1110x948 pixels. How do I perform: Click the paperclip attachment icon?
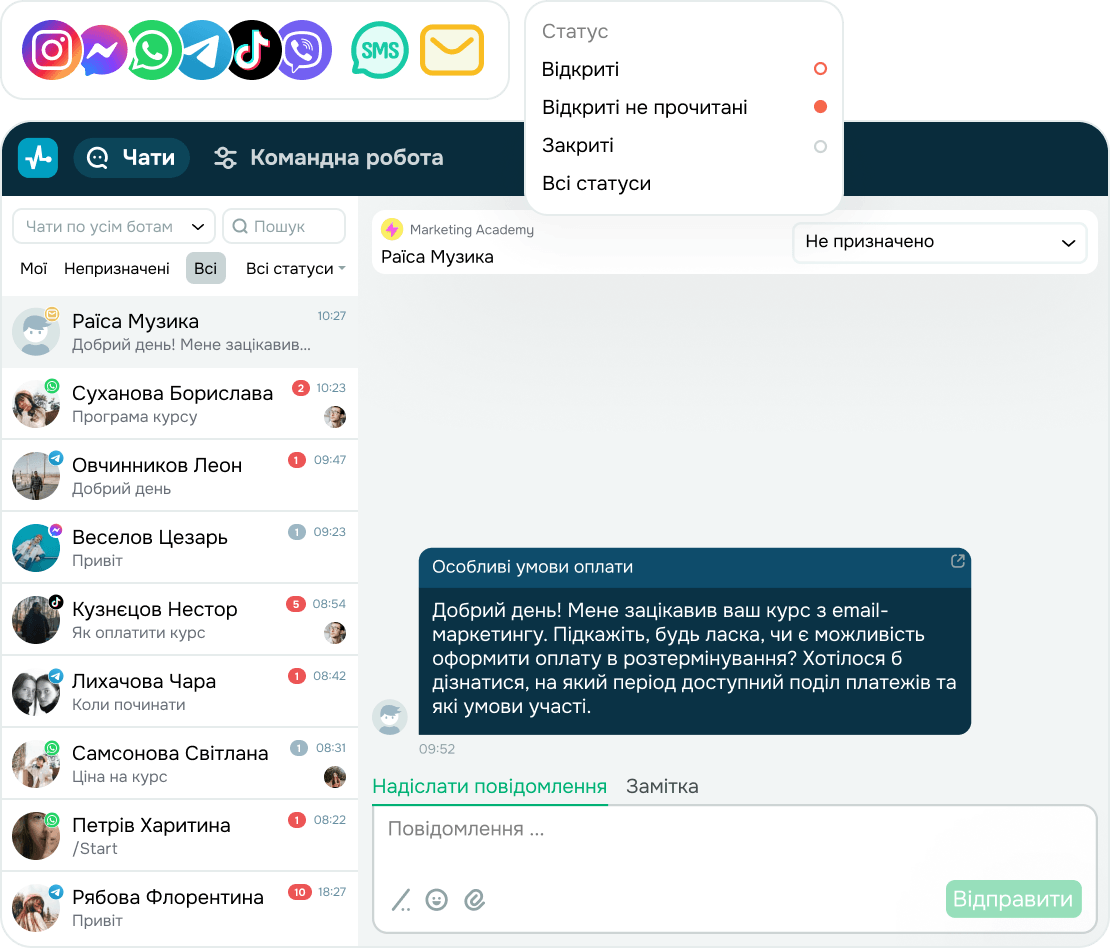click(474, 899)
